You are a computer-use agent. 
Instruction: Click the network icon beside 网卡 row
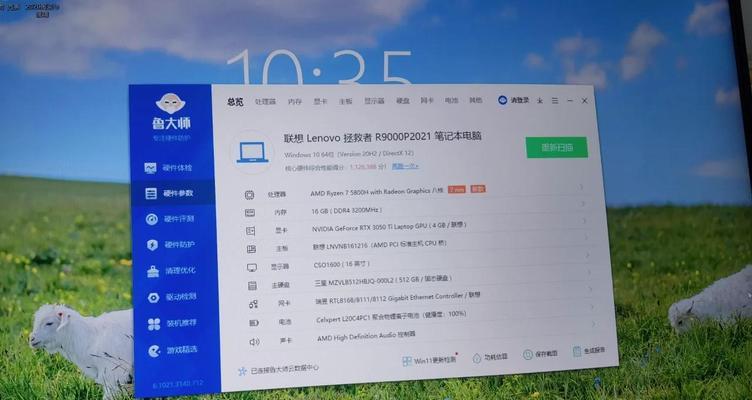pyautogui.click(x=253, y=304)
